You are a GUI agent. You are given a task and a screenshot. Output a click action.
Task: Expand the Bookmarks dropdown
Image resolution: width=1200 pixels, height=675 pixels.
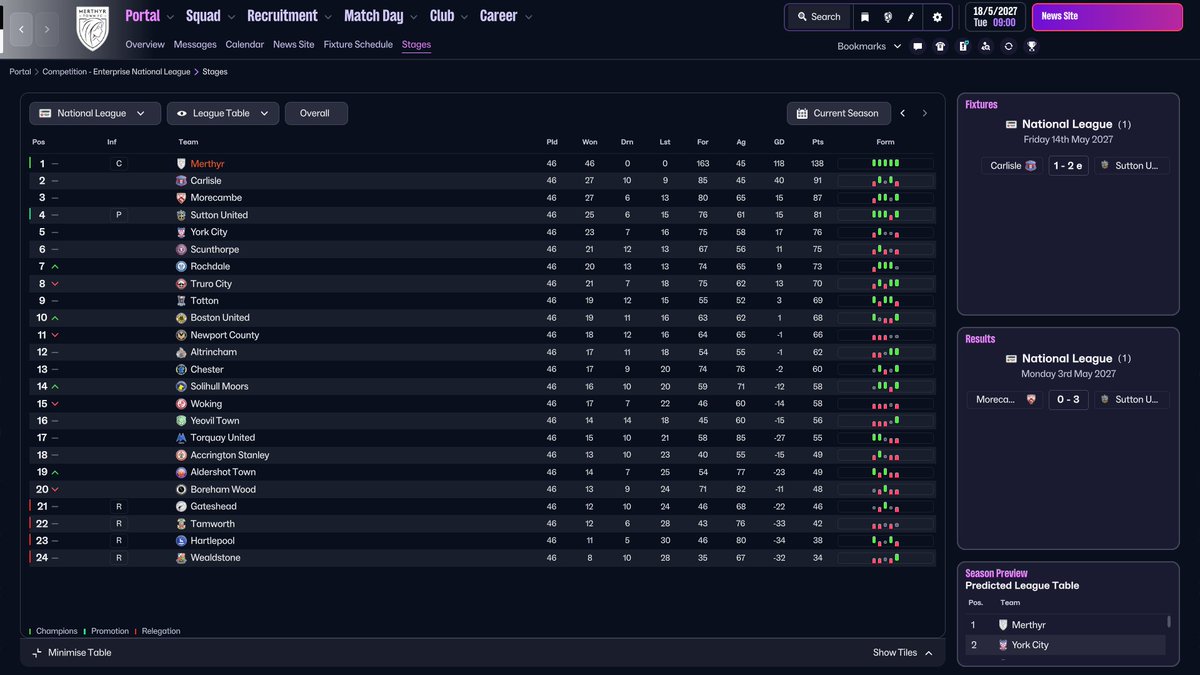[x=869, y=46]
